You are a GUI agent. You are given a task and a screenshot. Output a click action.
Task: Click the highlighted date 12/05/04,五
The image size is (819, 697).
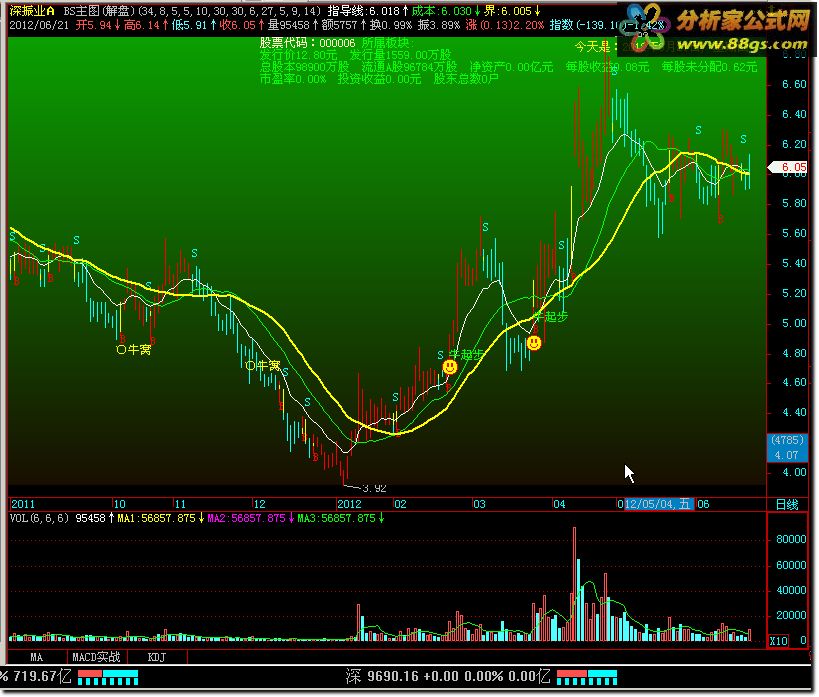(657, 504)
